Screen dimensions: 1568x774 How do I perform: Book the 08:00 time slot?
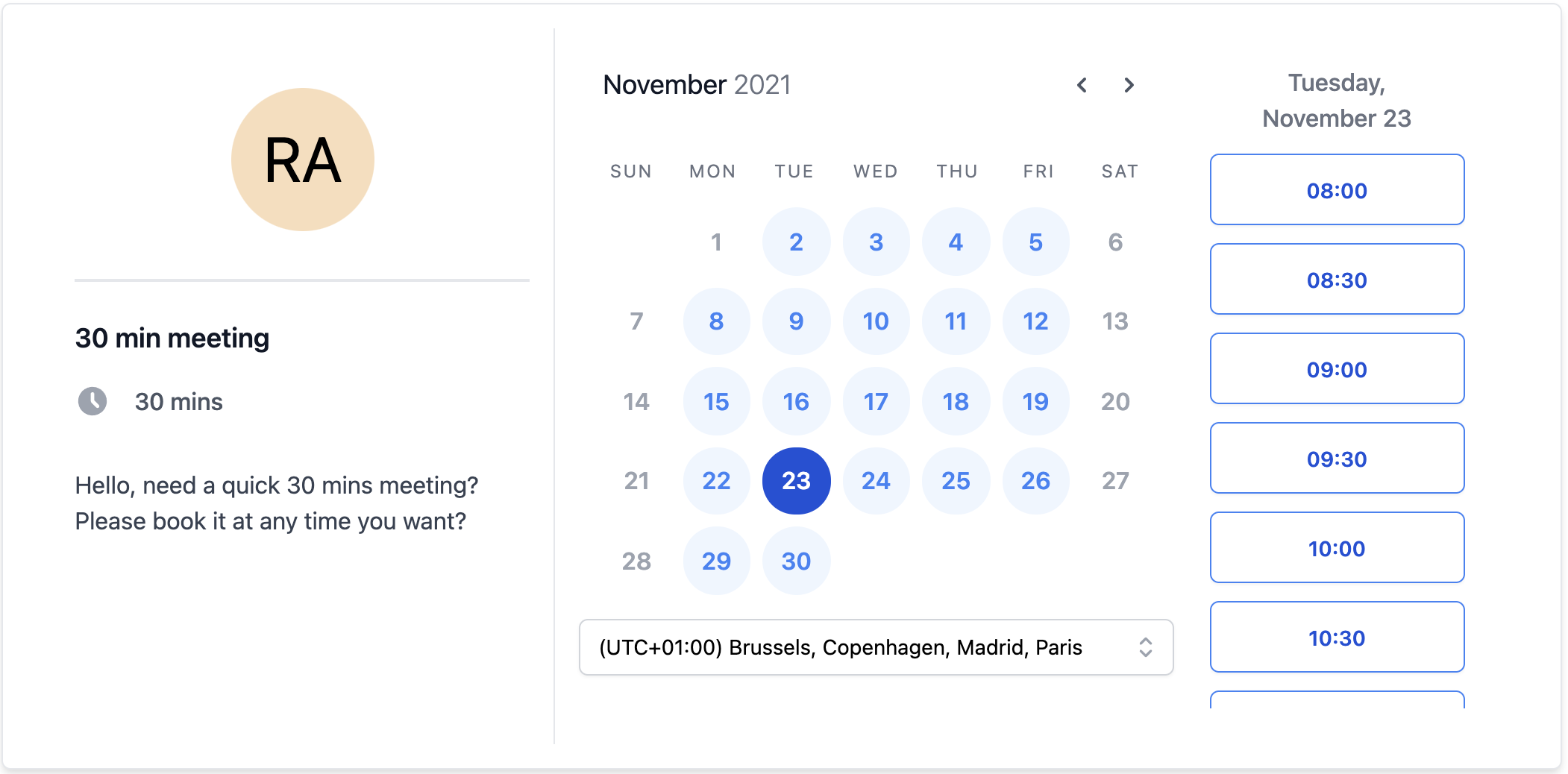1337,190
